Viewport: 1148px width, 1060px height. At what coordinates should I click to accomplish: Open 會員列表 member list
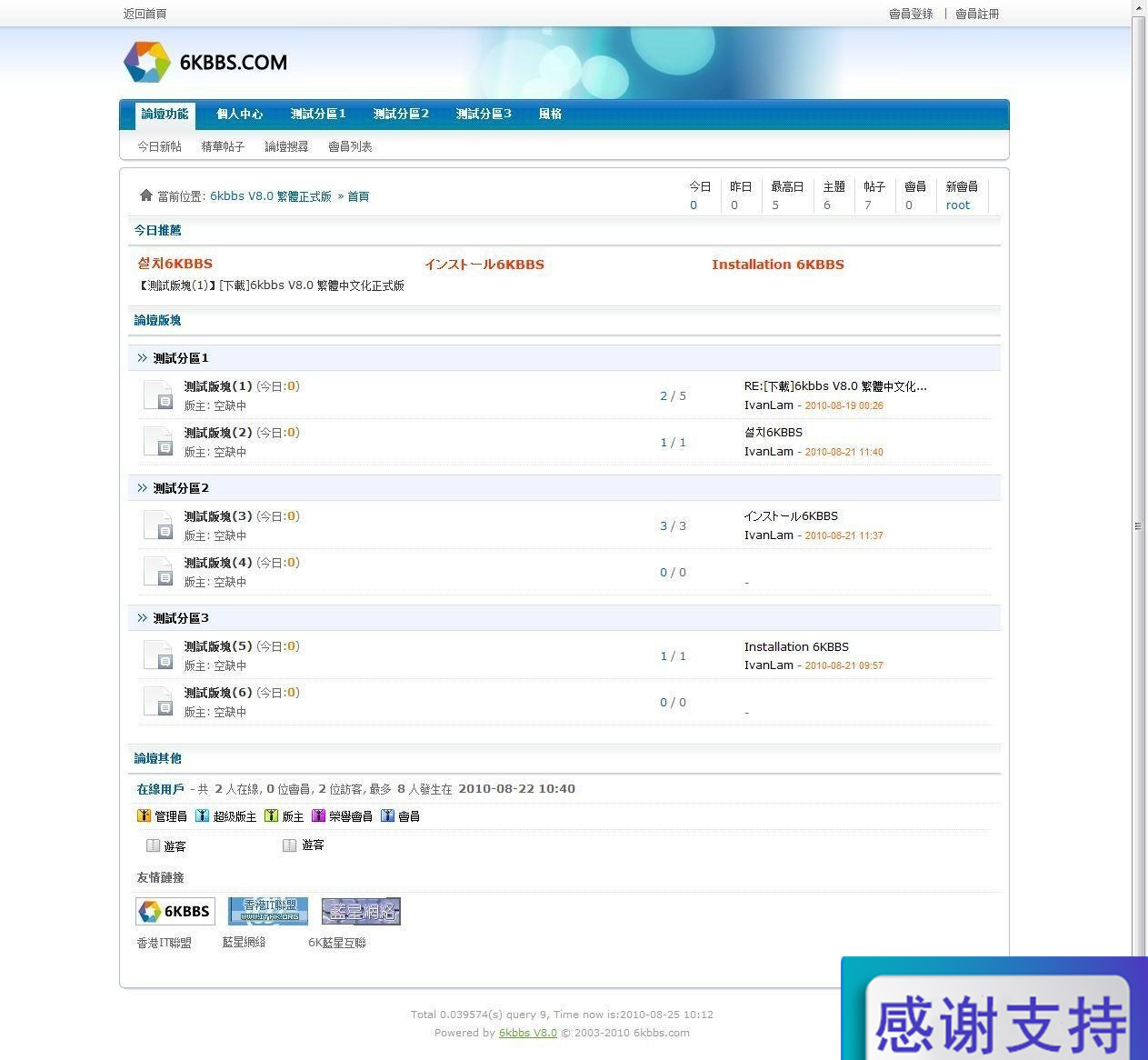(350, 146)
